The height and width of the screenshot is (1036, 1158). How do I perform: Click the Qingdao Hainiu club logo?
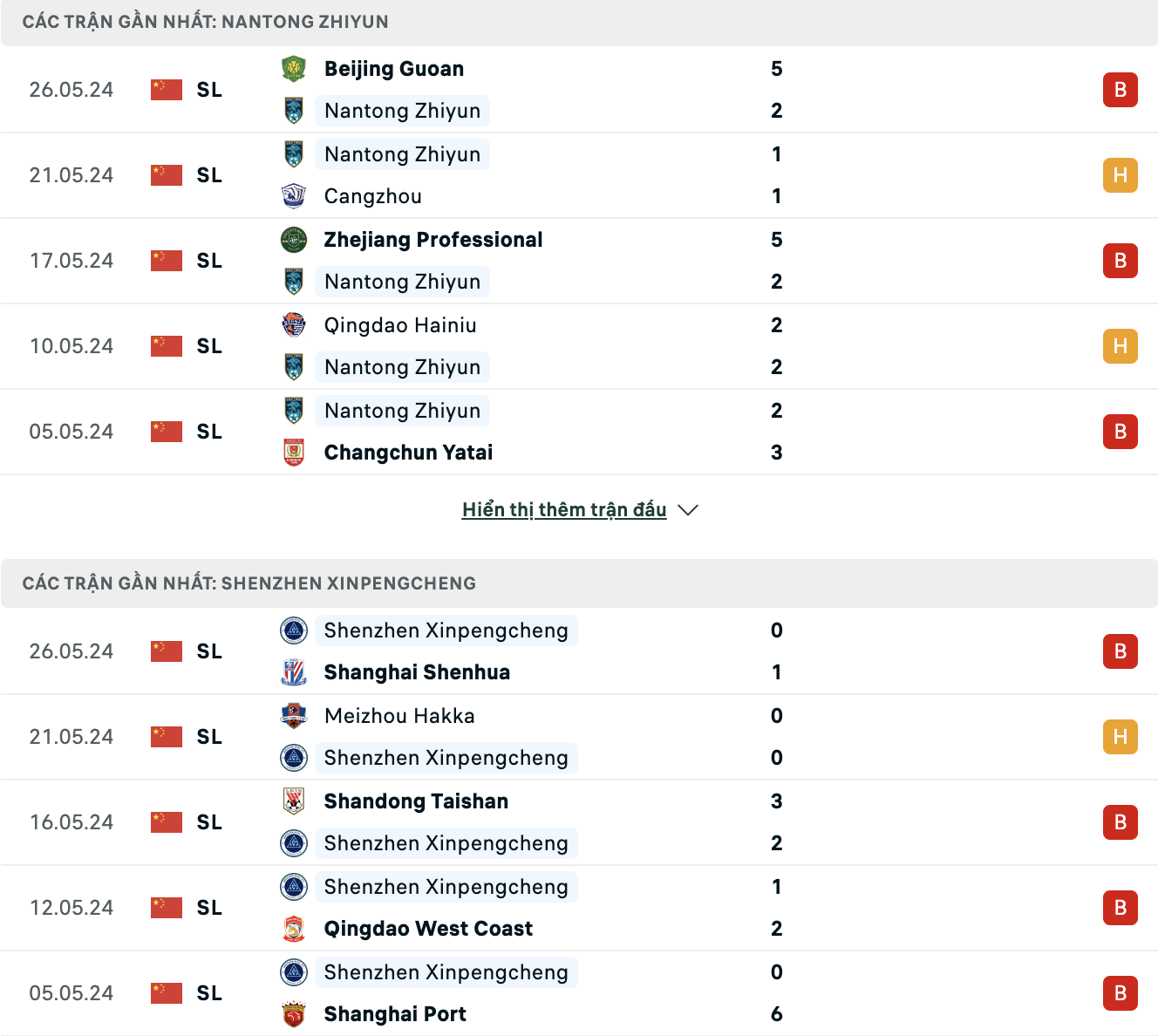294,325
